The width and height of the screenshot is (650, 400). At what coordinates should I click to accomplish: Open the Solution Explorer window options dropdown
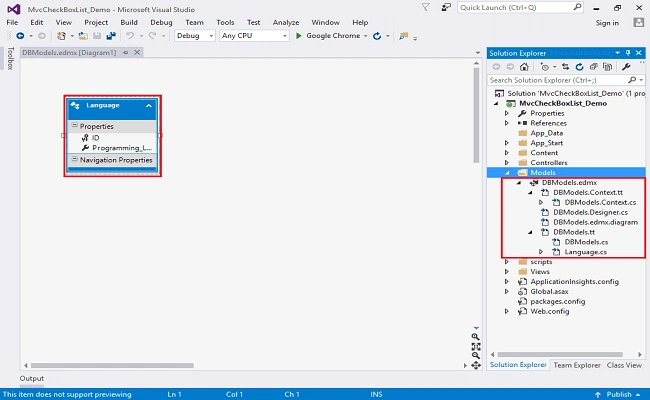618,53
